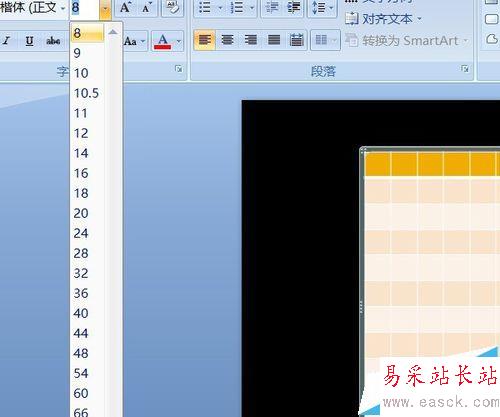
Task: Increase list indent level
Action: [x=293, y=7]
